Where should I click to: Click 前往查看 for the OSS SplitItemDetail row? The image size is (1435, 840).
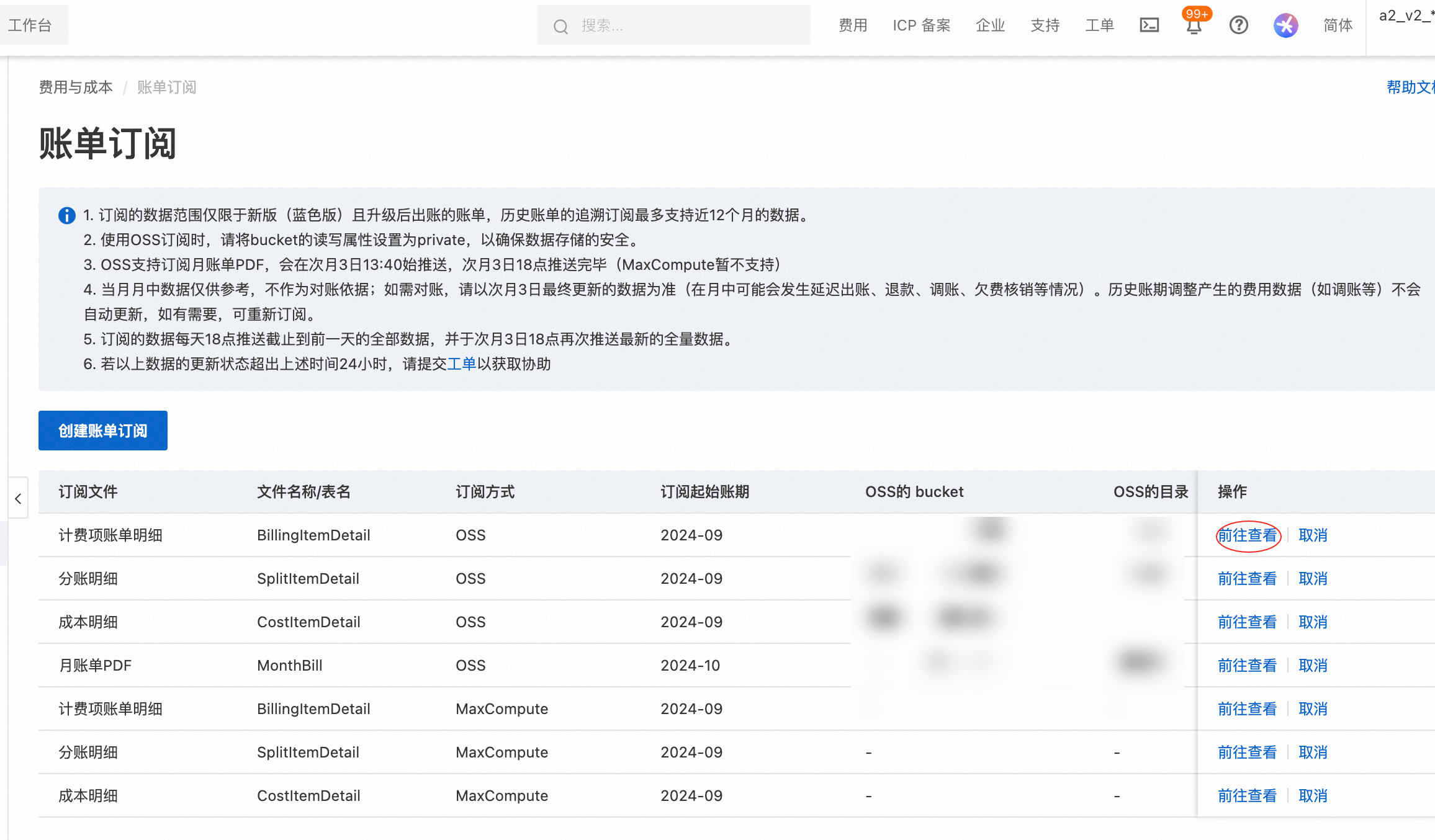[x=1247, y=579]
